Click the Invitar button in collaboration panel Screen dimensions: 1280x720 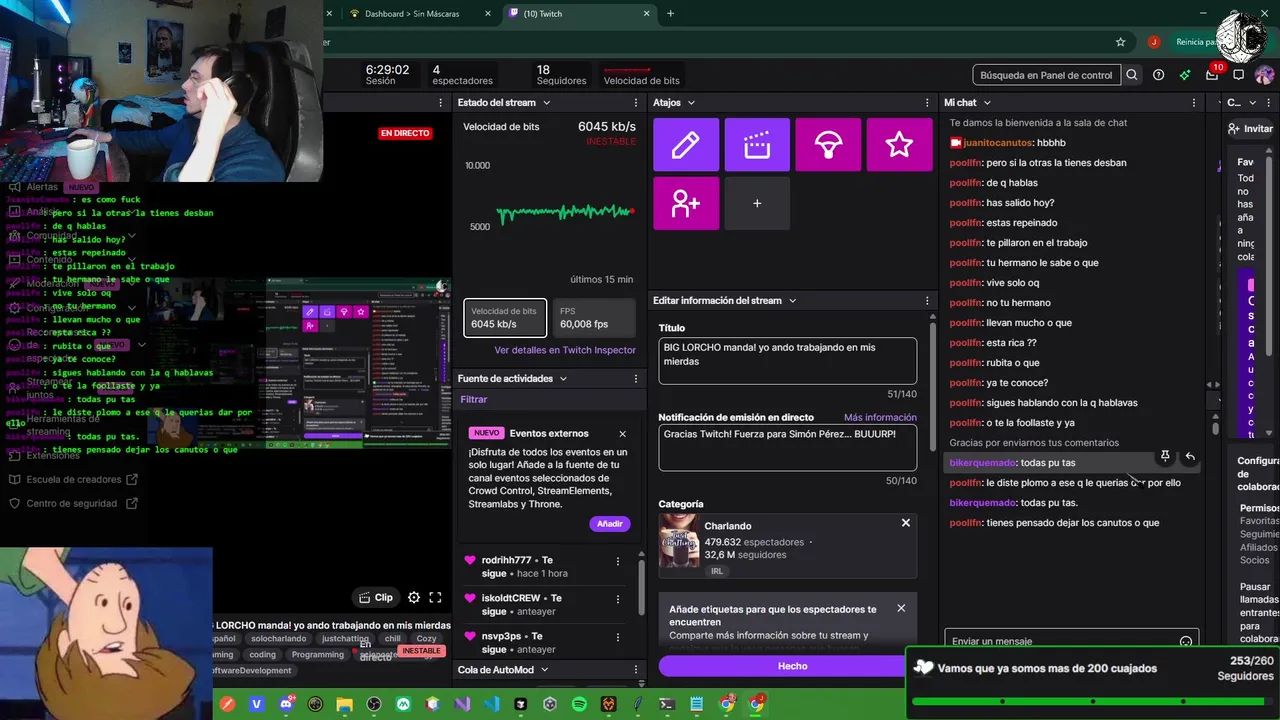click(1251, 129)
